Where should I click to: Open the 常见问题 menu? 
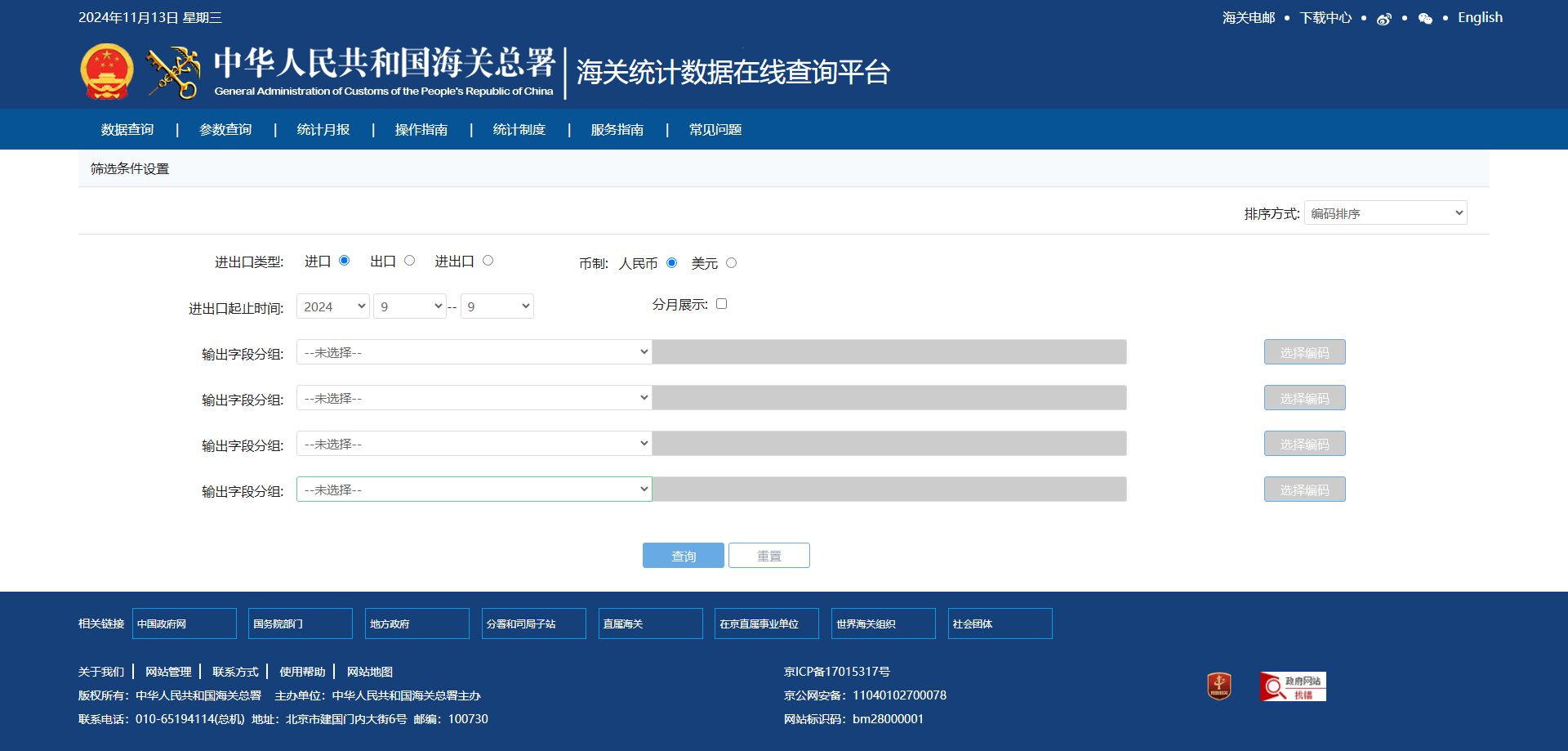[715, 130]
